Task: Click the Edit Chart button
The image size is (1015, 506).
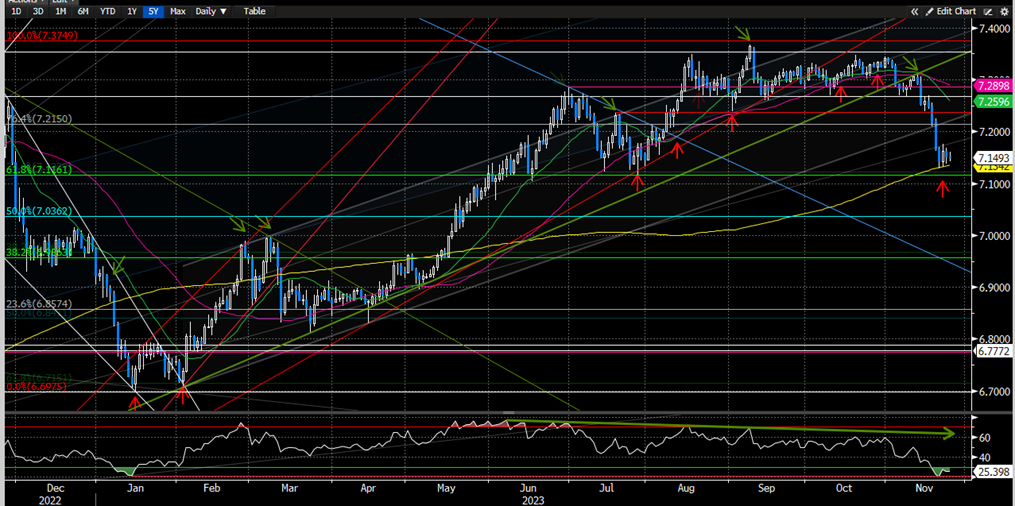Action: coord(951,11)
